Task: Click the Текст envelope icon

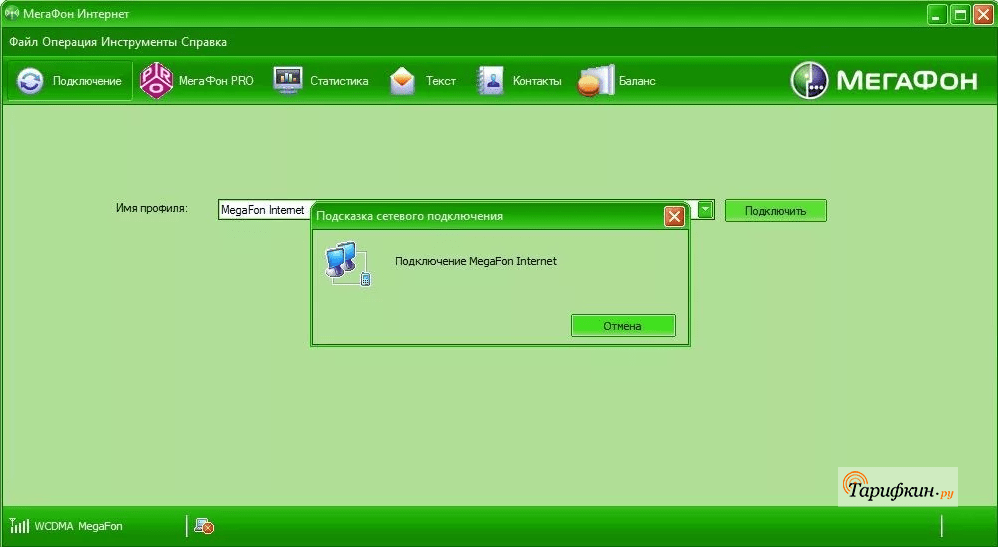Action: point(402,81)
